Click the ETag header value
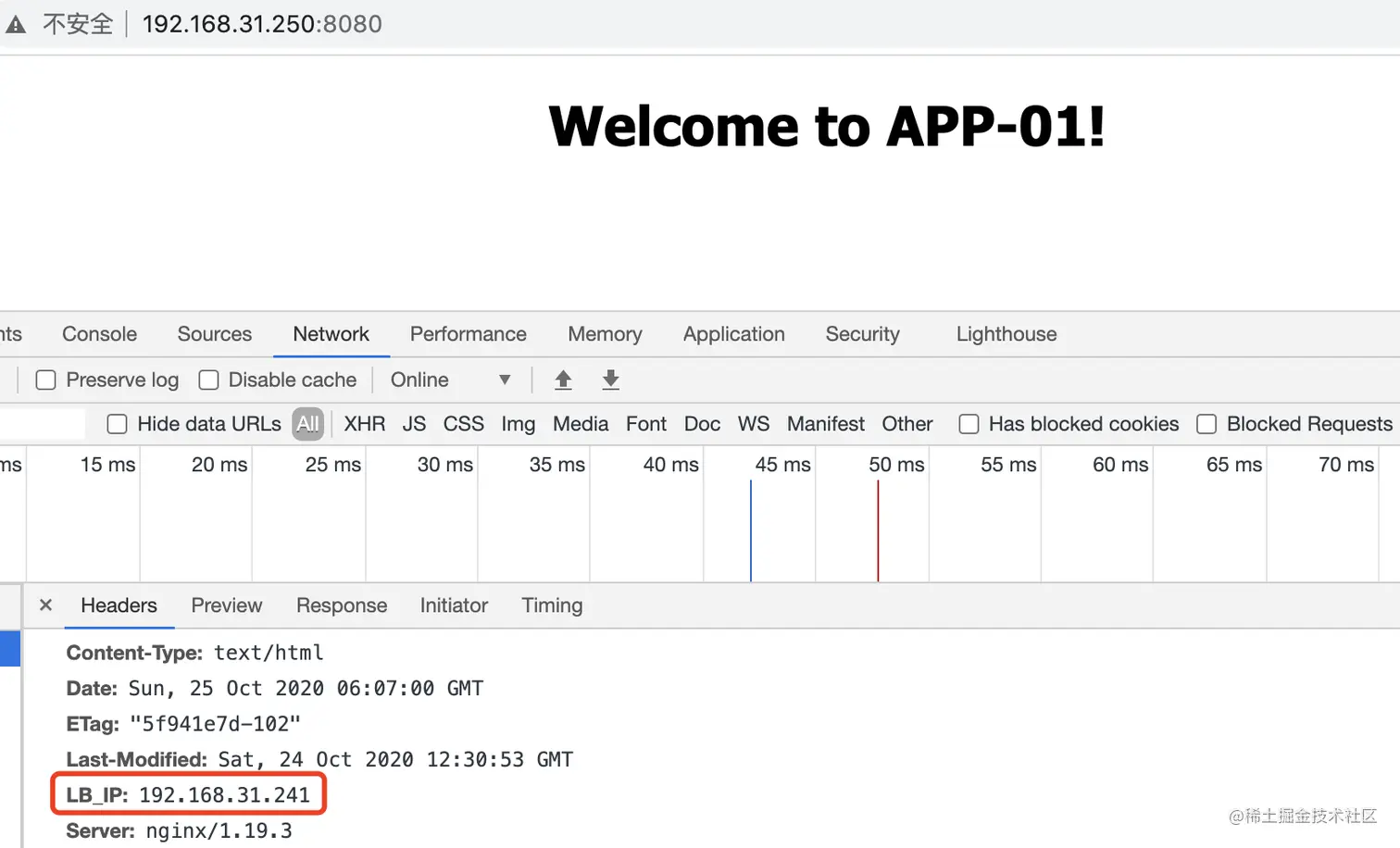The height and width of the screenshot is (848, 1400). click(215, 724)
